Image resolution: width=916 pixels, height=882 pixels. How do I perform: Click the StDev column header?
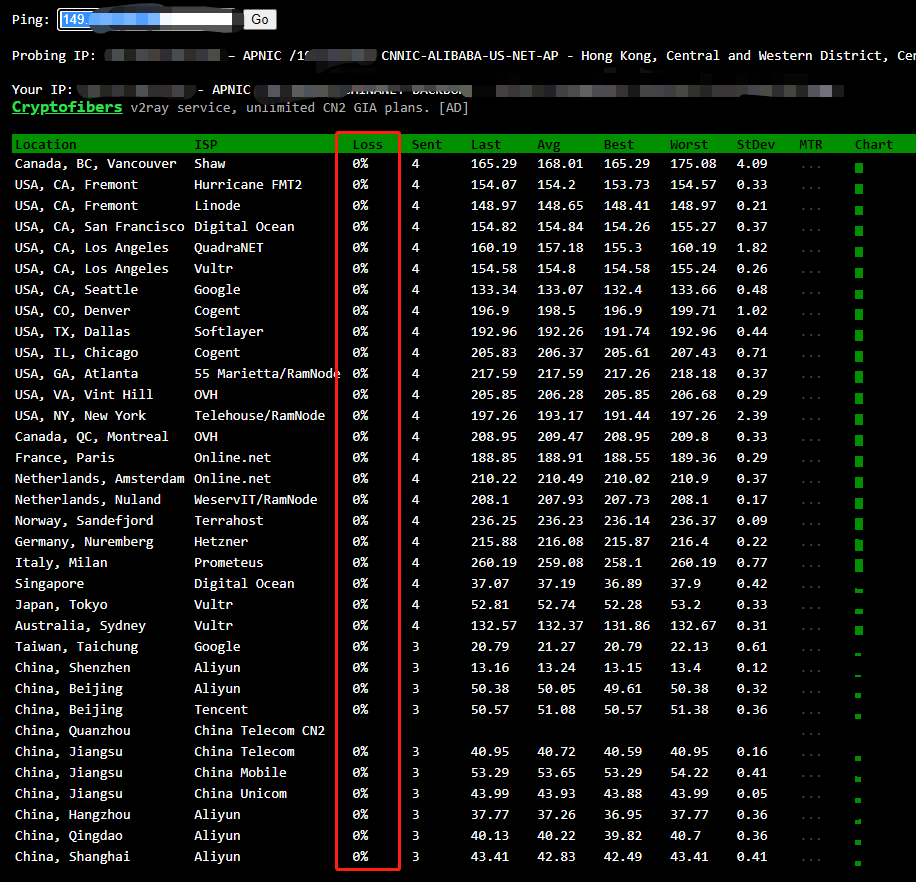tap(755, 145)
